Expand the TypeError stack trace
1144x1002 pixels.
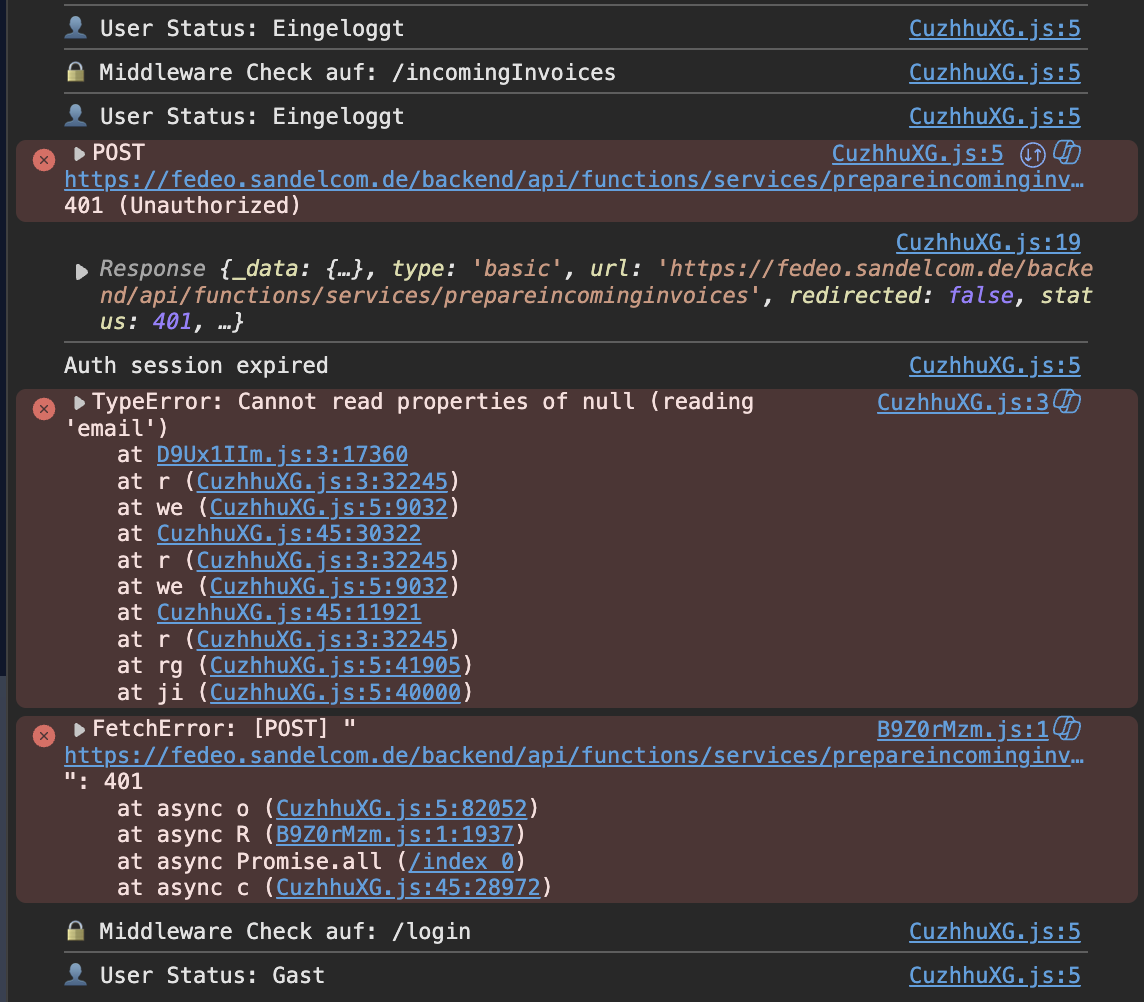click(x=80, y=402)
